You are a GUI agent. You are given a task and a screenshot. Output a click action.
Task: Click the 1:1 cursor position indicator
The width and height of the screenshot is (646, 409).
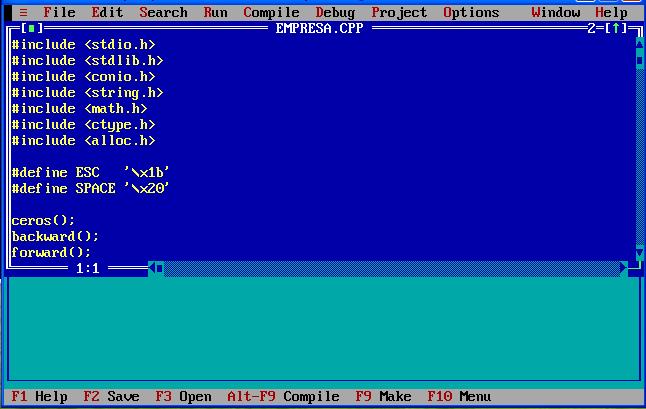pyautogui.click(x=87, y=268)
